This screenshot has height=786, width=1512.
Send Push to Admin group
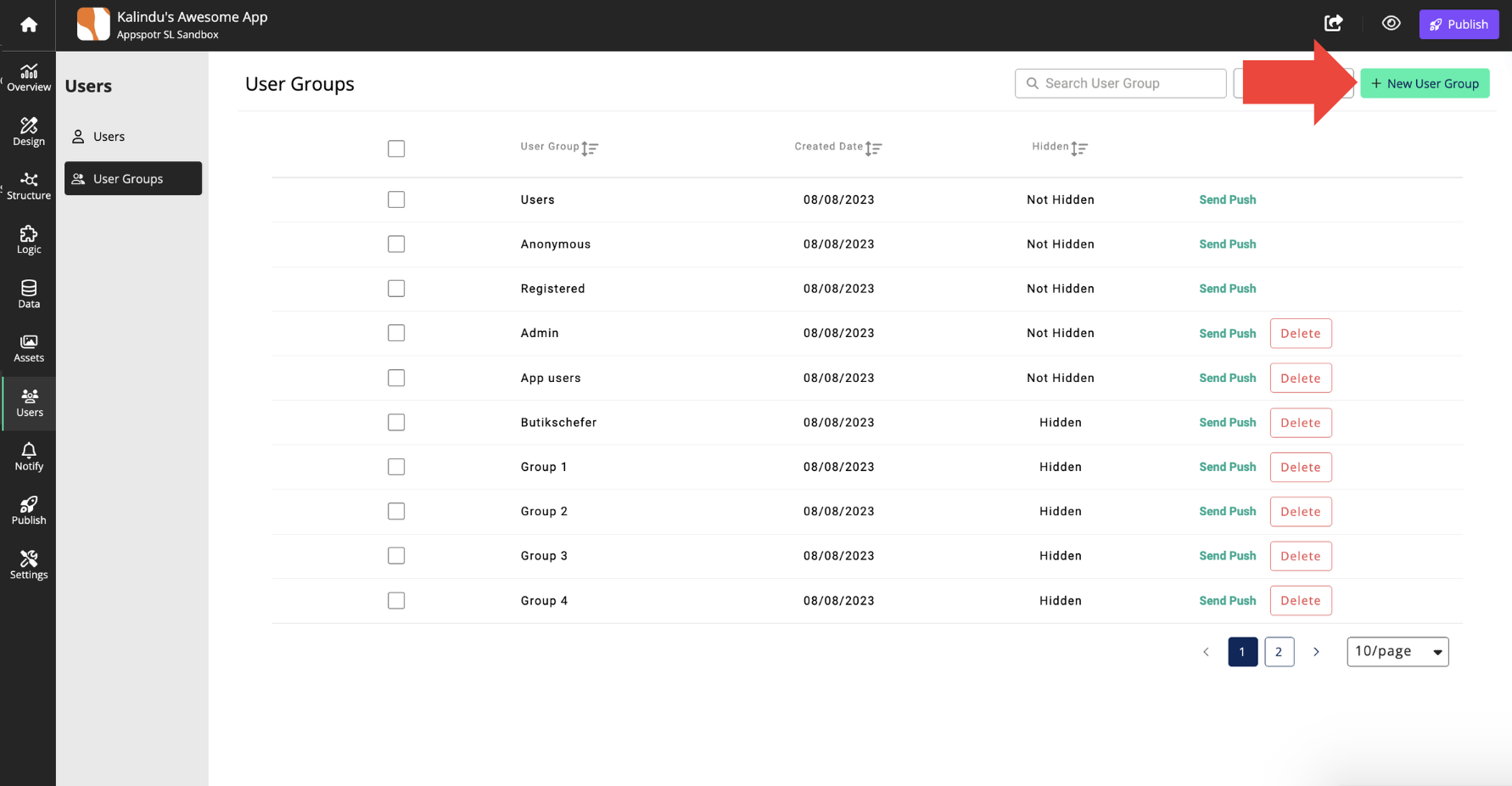[x=1227, y=334]
